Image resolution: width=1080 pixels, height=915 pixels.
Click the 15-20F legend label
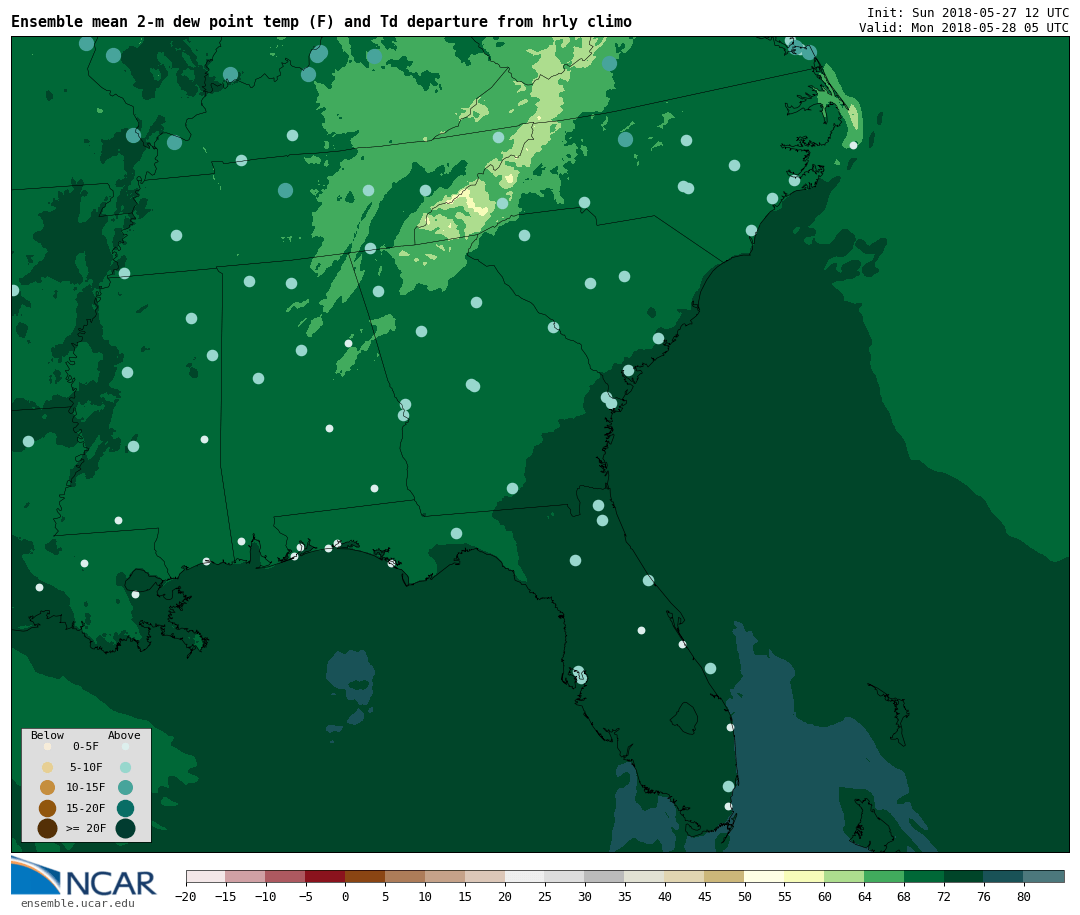86,808
